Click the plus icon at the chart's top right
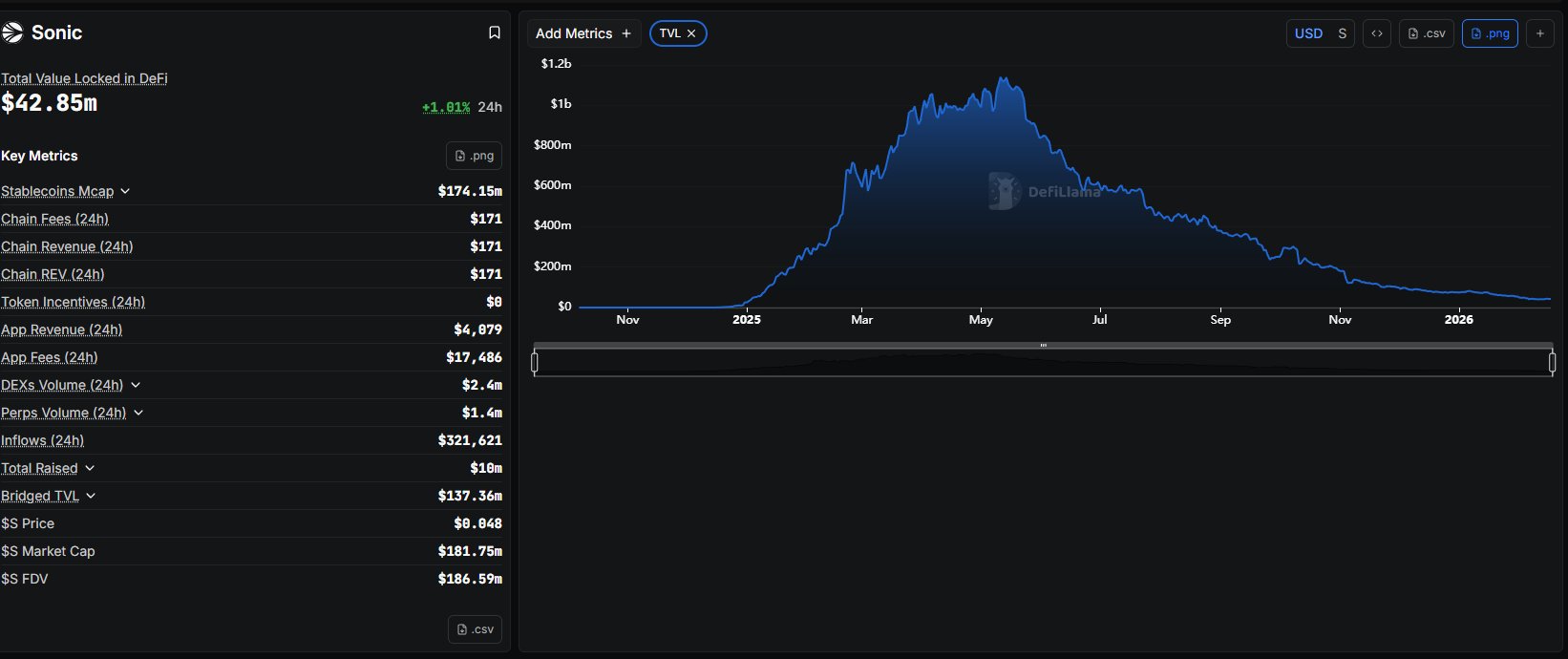Screen dimensions: 1568x659 pos(1539,33)
